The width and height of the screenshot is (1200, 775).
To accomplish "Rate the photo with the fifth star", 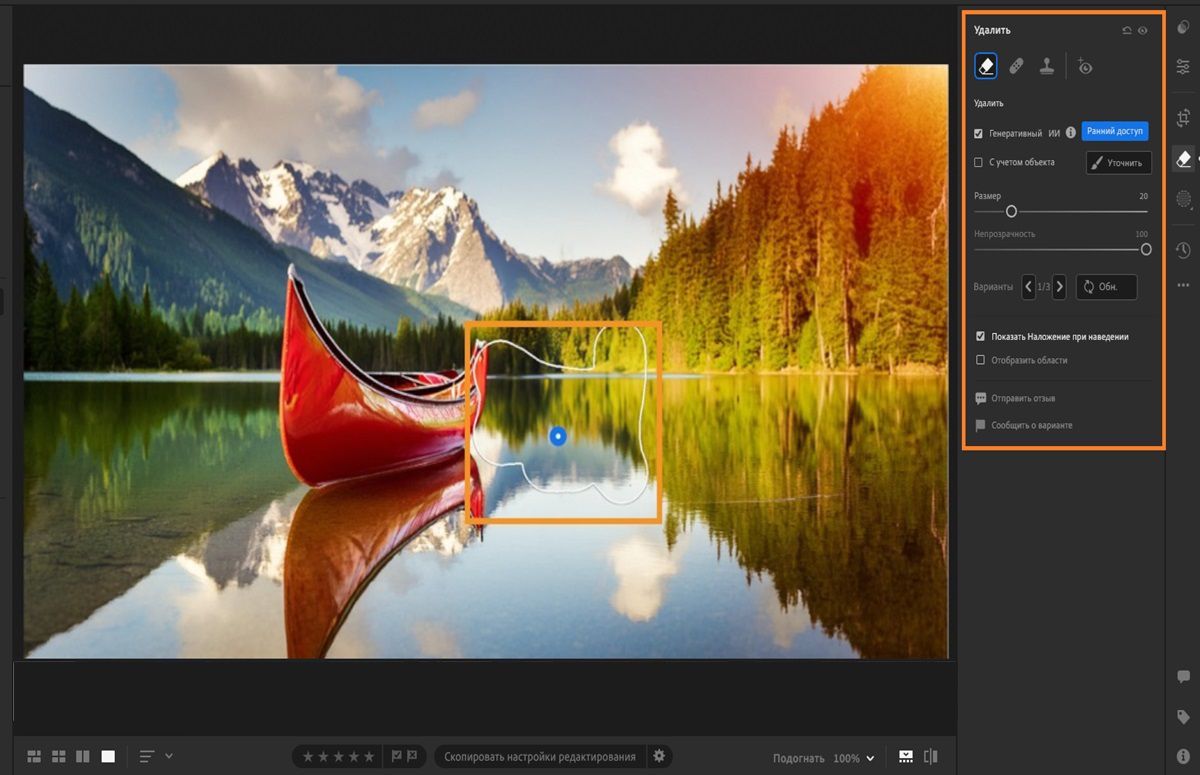I will [x=369, y=757].
